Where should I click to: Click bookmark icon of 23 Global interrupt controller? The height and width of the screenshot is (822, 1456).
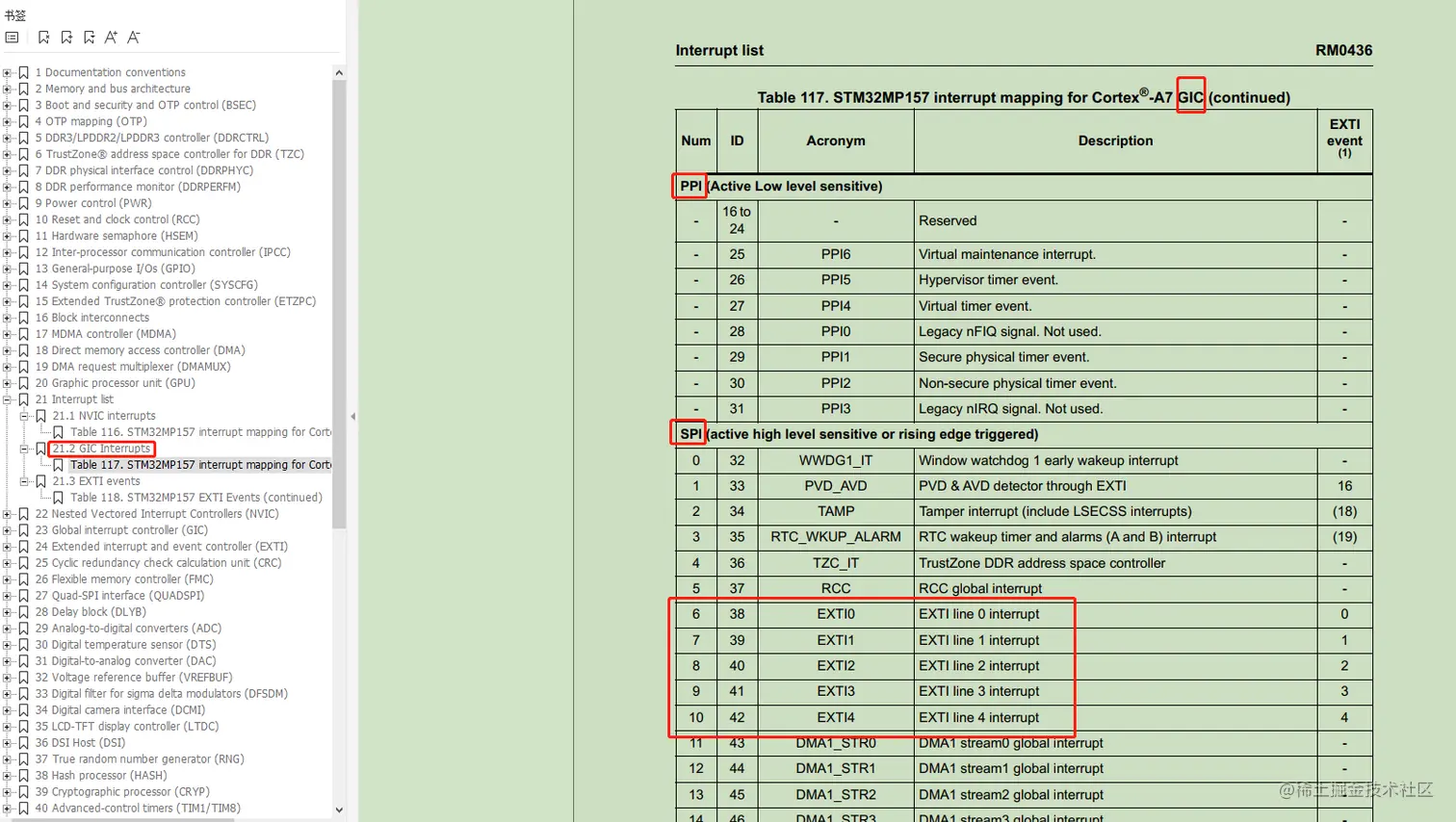click(x=24, y=530)
